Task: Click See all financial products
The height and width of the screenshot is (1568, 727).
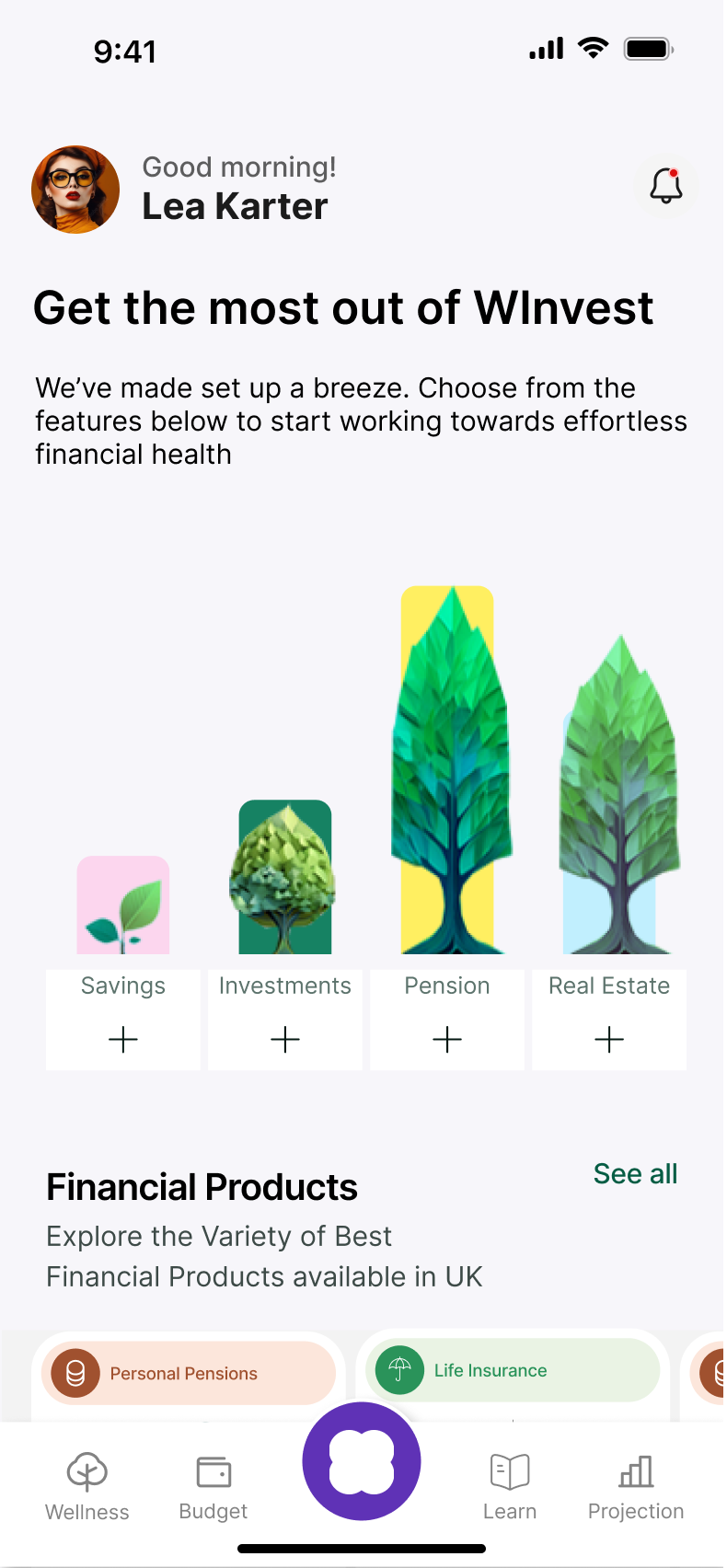Action: [x=635, y=1174]
